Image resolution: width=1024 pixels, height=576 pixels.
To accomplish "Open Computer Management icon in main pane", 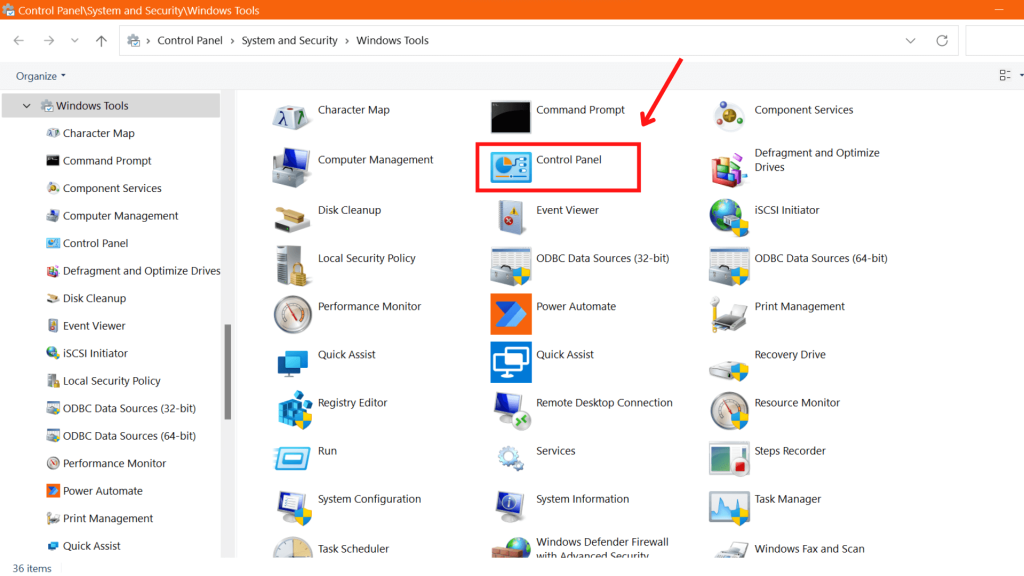I will pos(291,167).
